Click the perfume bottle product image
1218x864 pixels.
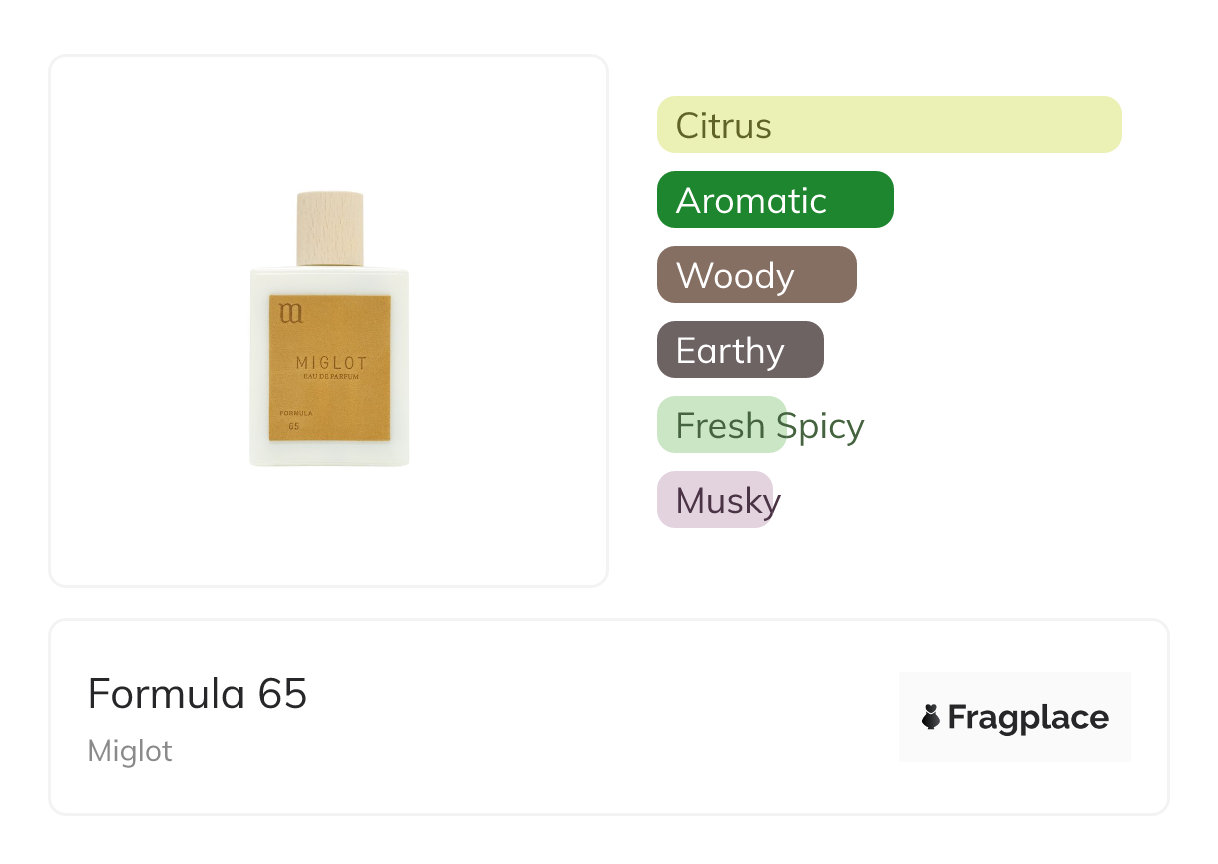(x=329, y=330)
